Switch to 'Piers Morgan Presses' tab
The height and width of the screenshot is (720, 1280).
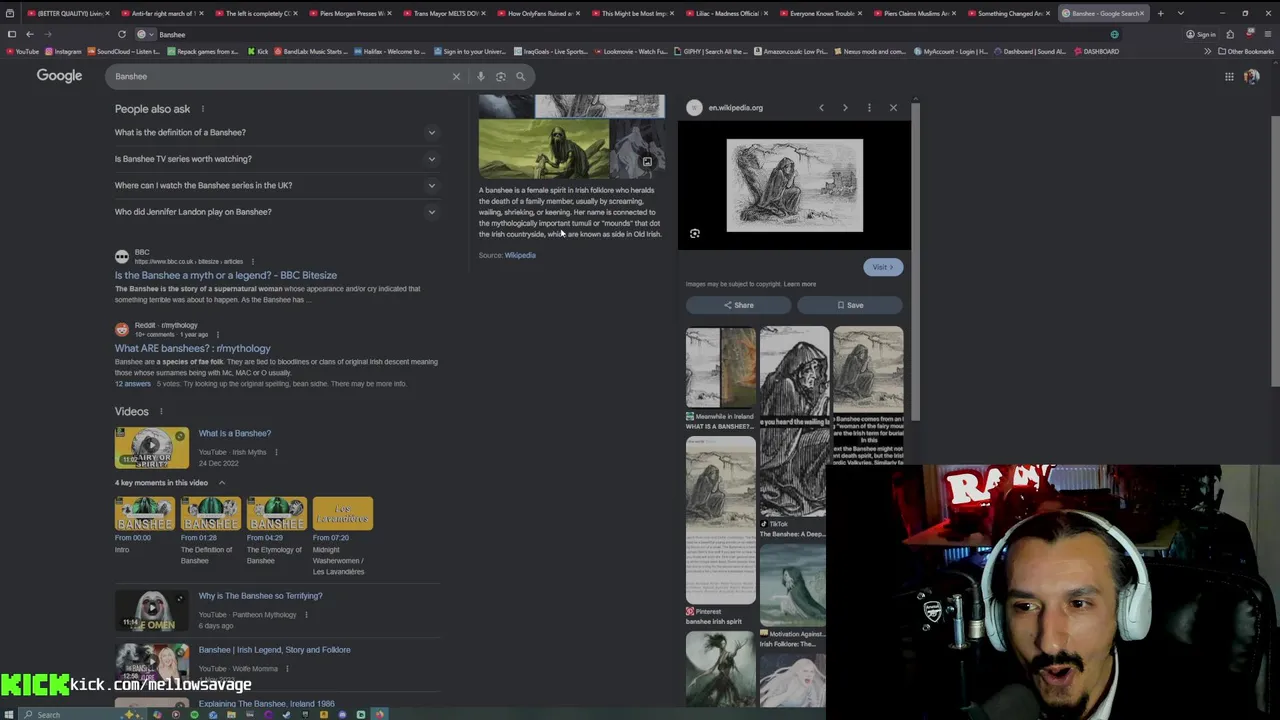[348, 13]
